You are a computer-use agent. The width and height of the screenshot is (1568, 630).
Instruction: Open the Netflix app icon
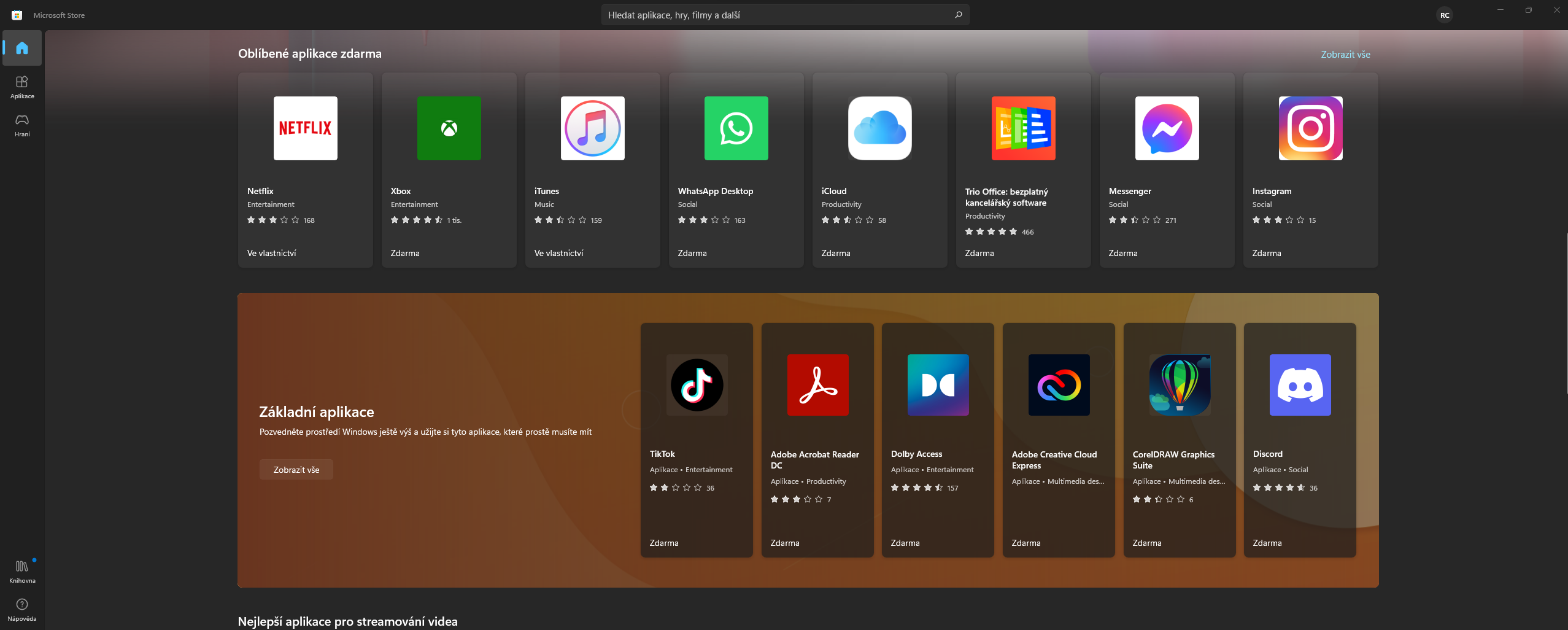tap(305, 128)
